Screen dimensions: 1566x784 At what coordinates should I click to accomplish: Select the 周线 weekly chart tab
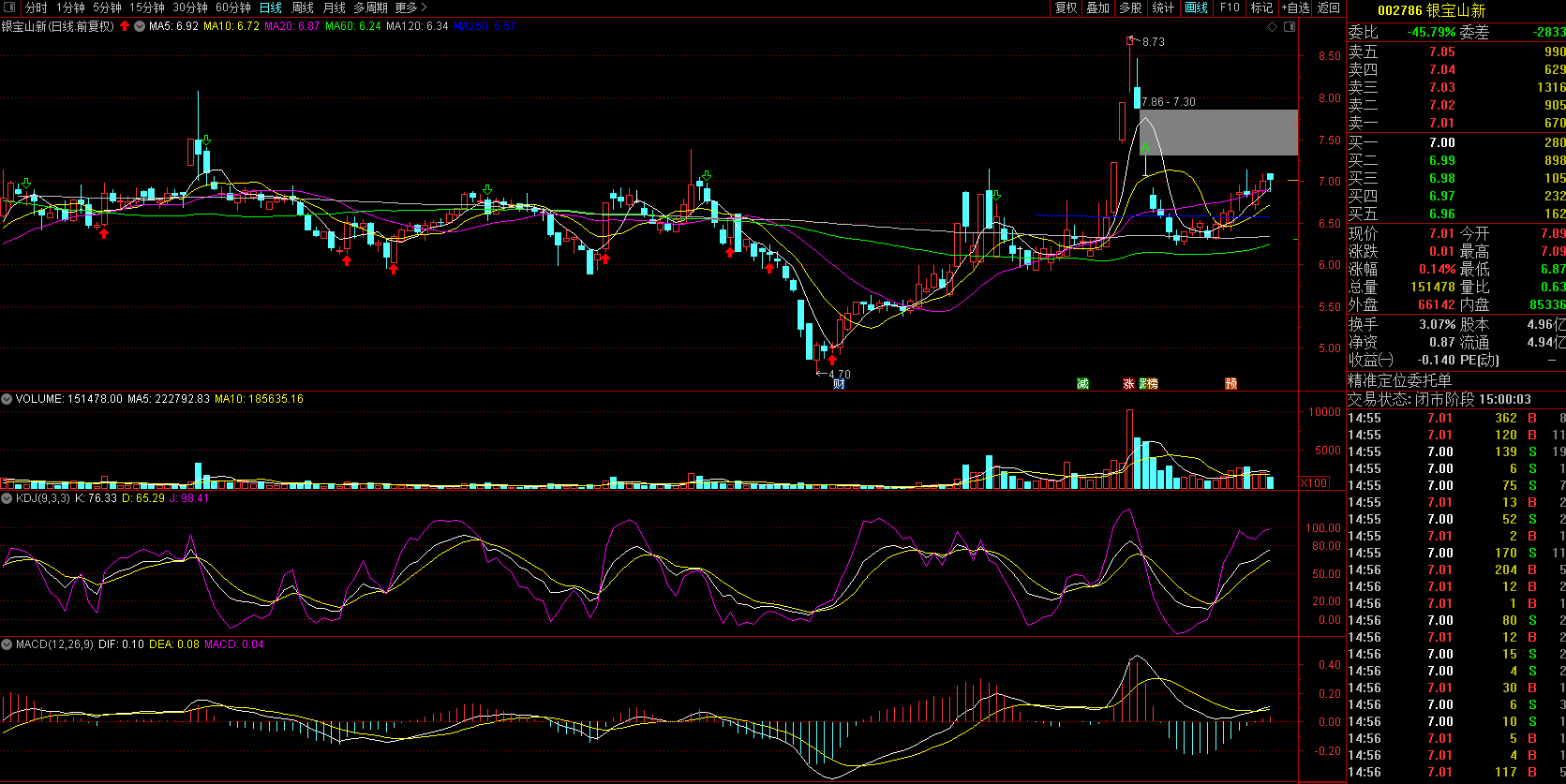(303, 7)
